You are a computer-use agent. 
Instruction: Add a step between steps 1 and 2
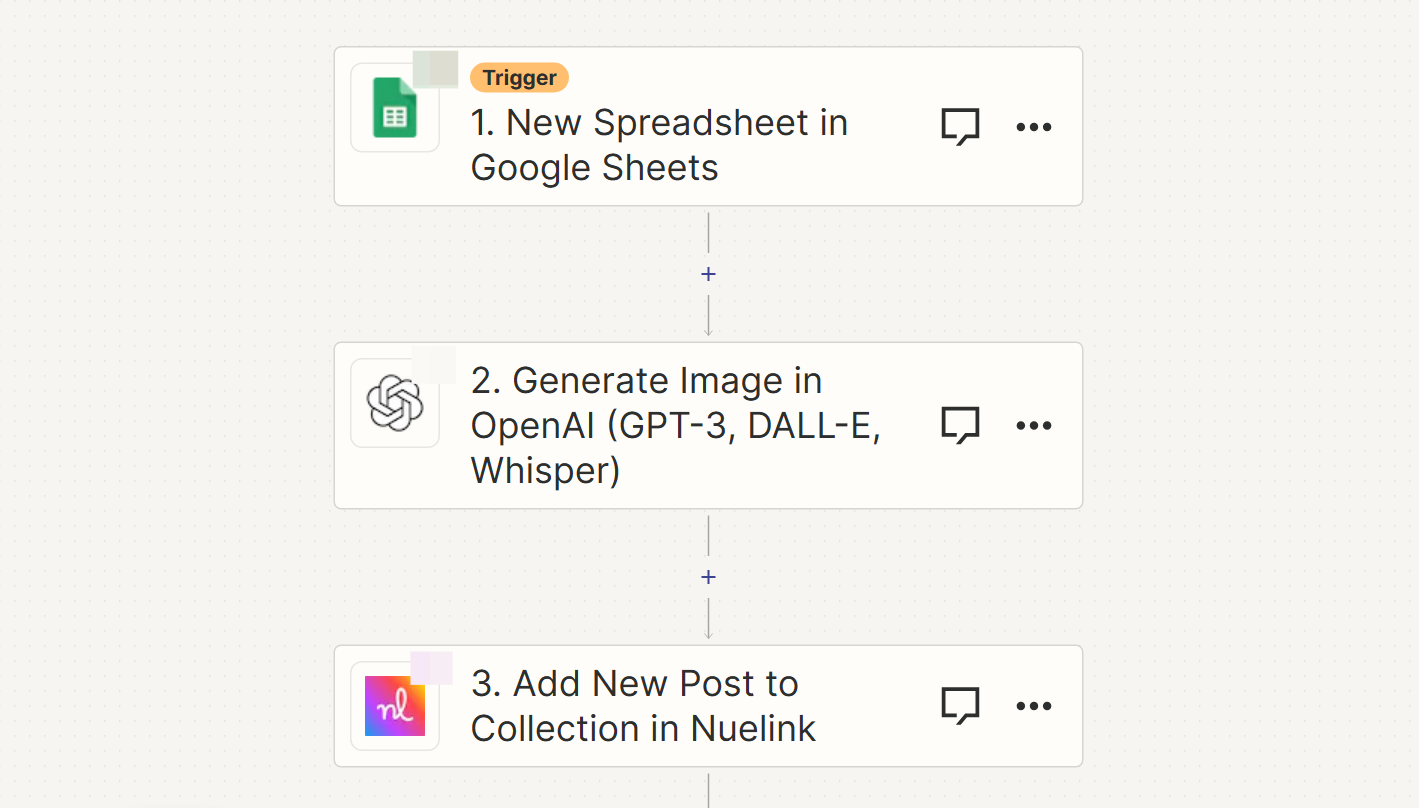tap(708, 274)
